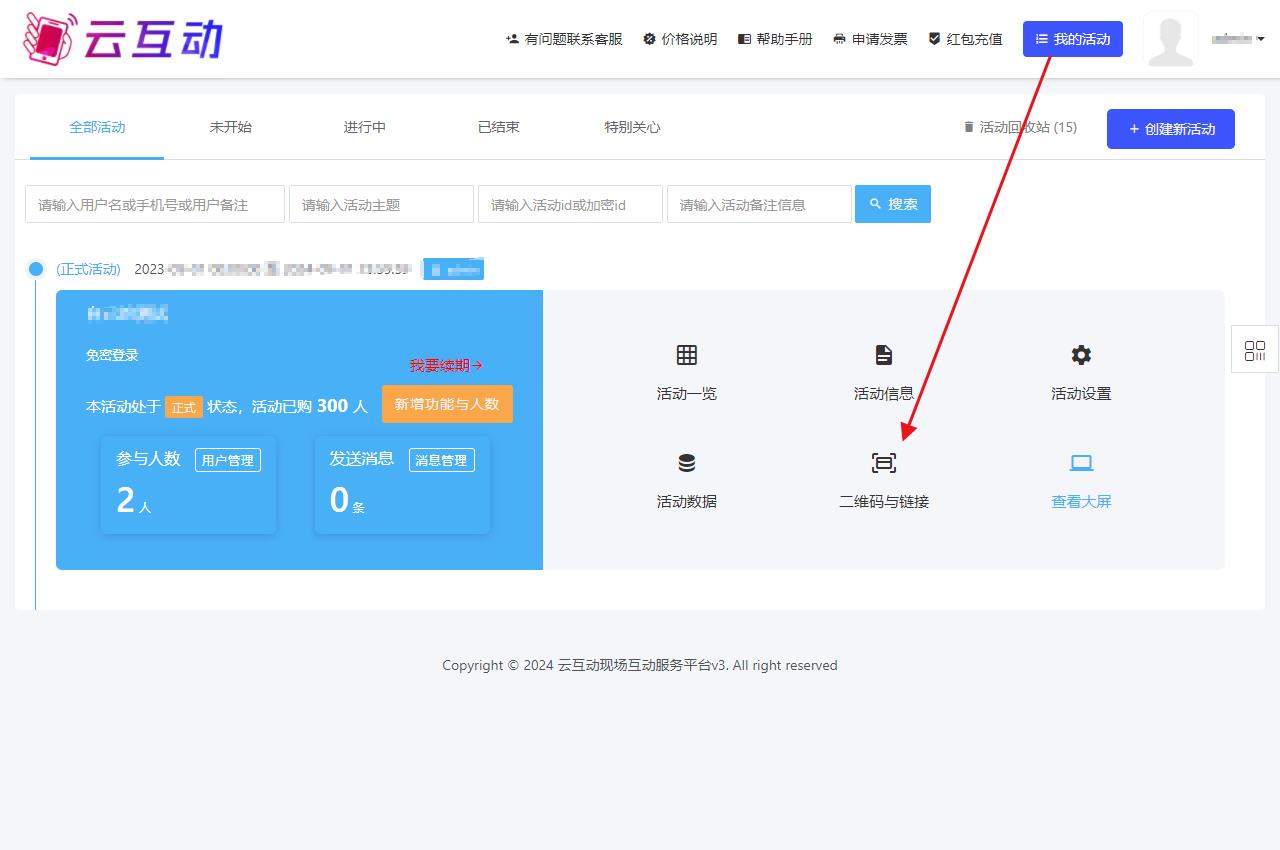Switch to the 已结束 tab
Viewport: 1280px width, 850px height.
click(x=498, y=127)
